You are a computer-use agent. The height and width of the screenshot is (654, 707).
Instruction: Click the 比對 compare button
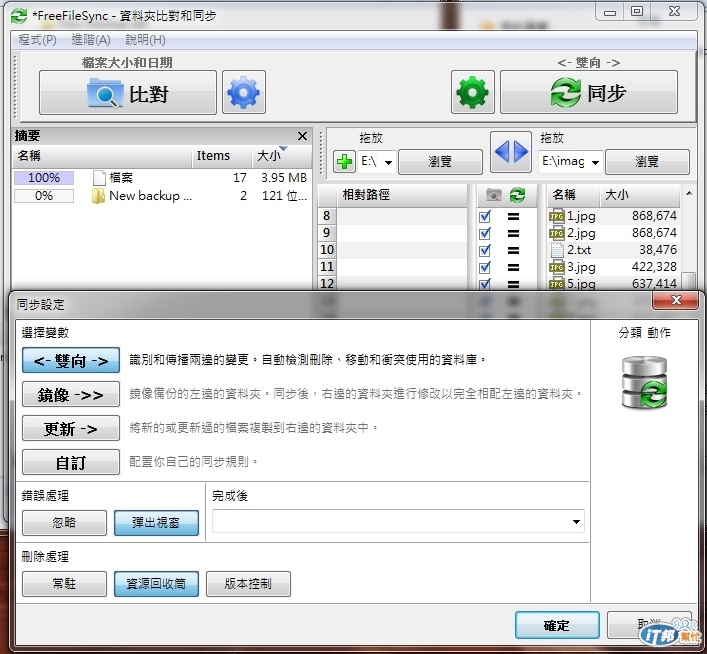pyautogui.click(x=128, y=93)
